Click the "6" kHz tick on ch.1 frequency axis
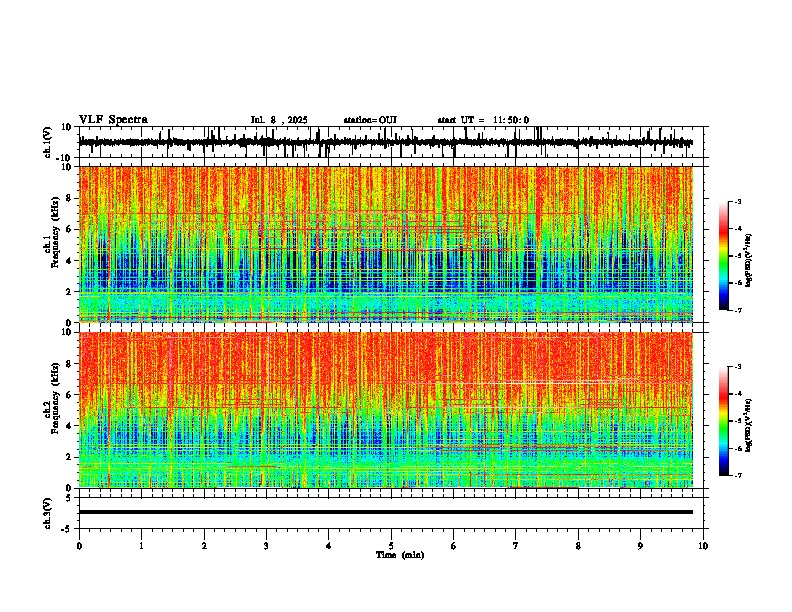 click(x=70, y=229)
